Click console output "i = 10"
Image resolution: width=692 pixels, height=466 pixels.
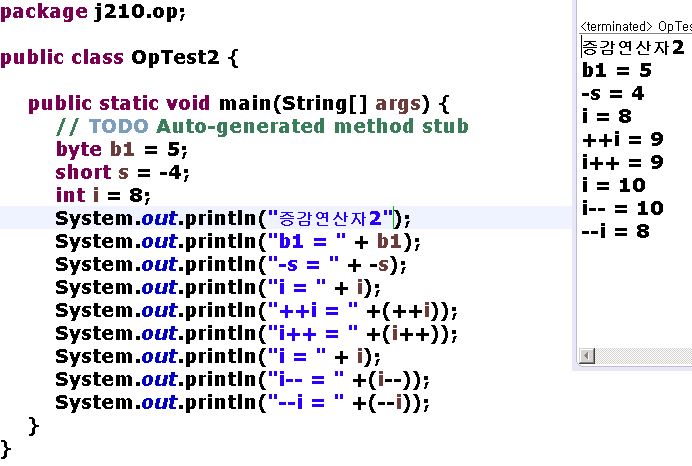pyautogui.click(x=614, y=185)
